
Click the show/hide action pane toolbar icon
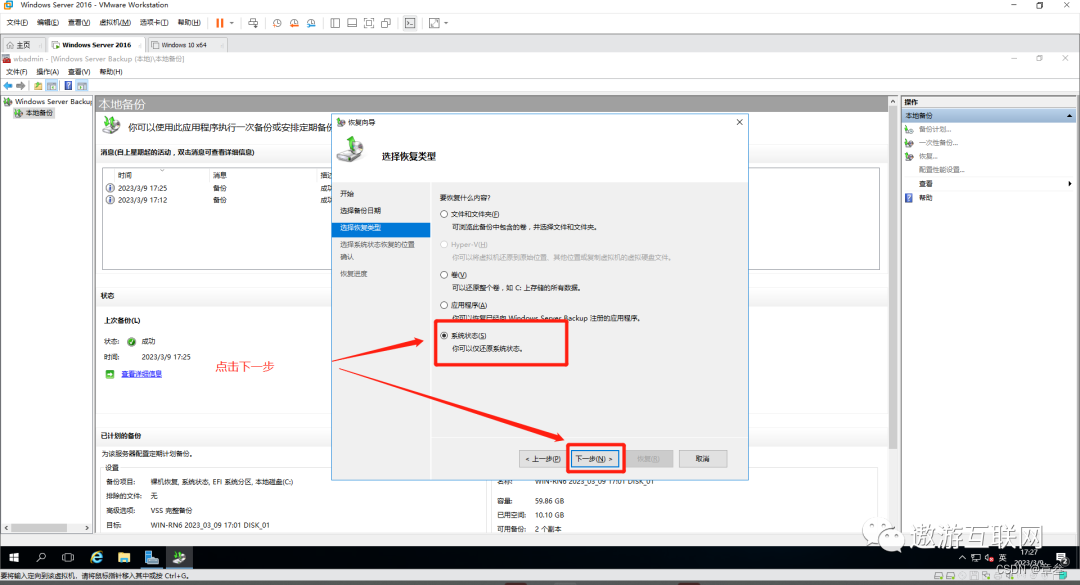[x=82, y=85]
